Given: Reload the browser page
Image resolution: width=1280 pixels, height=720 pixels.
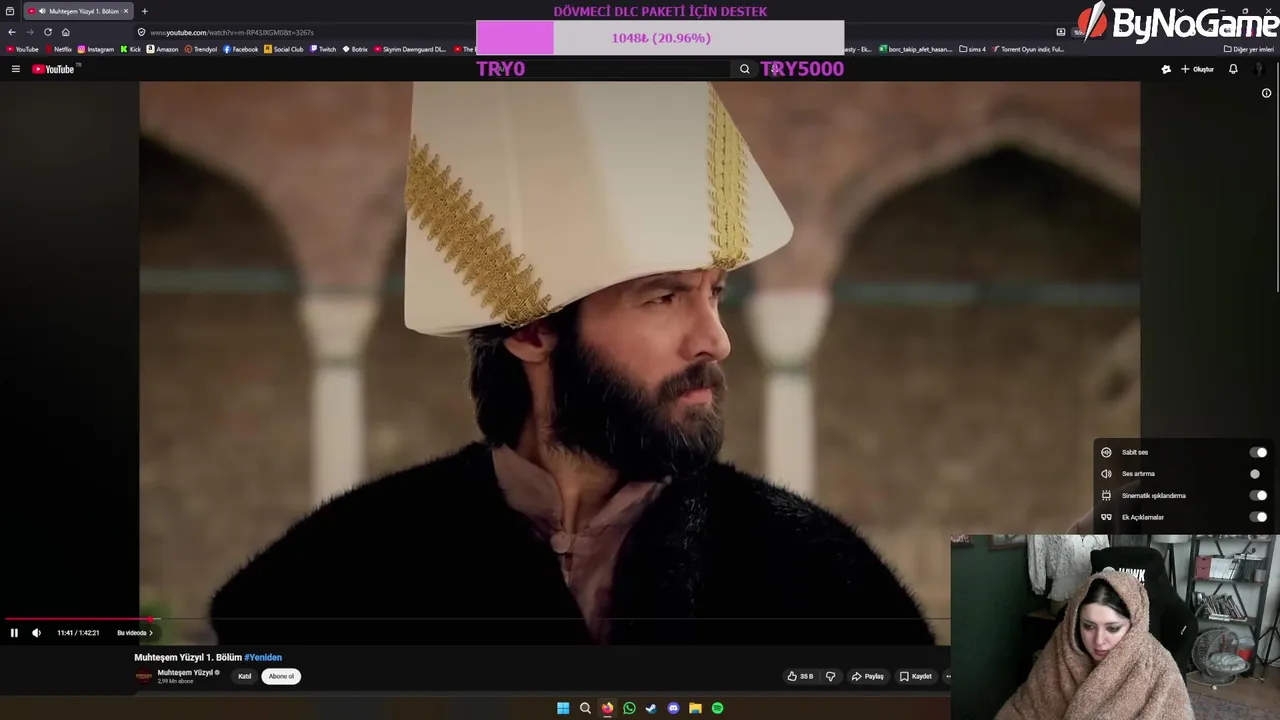Looking at the screenshot, I should click(47, 32).
